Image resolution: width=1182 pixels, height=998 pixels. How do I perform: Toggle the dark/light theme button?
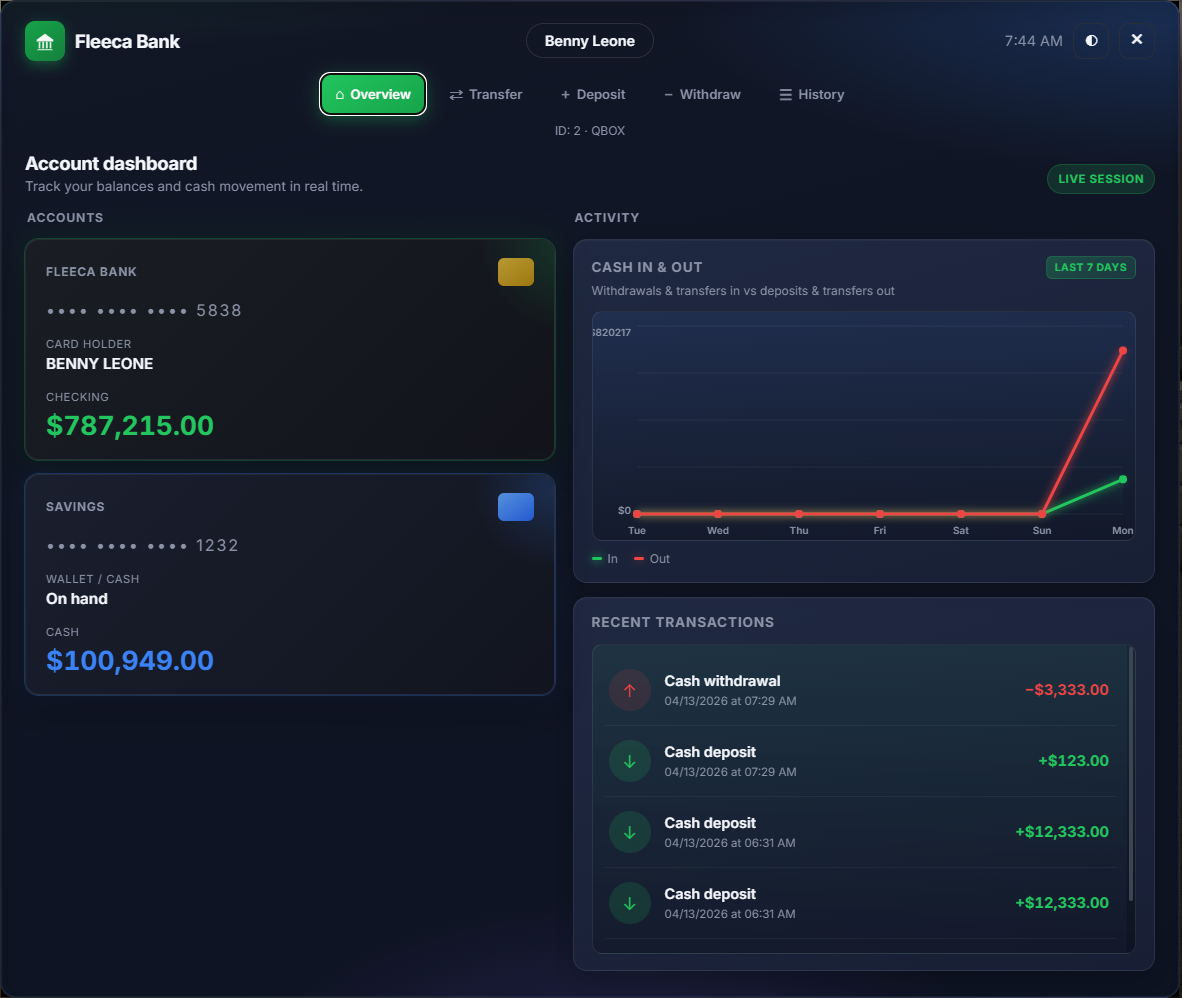(1091, 41)
